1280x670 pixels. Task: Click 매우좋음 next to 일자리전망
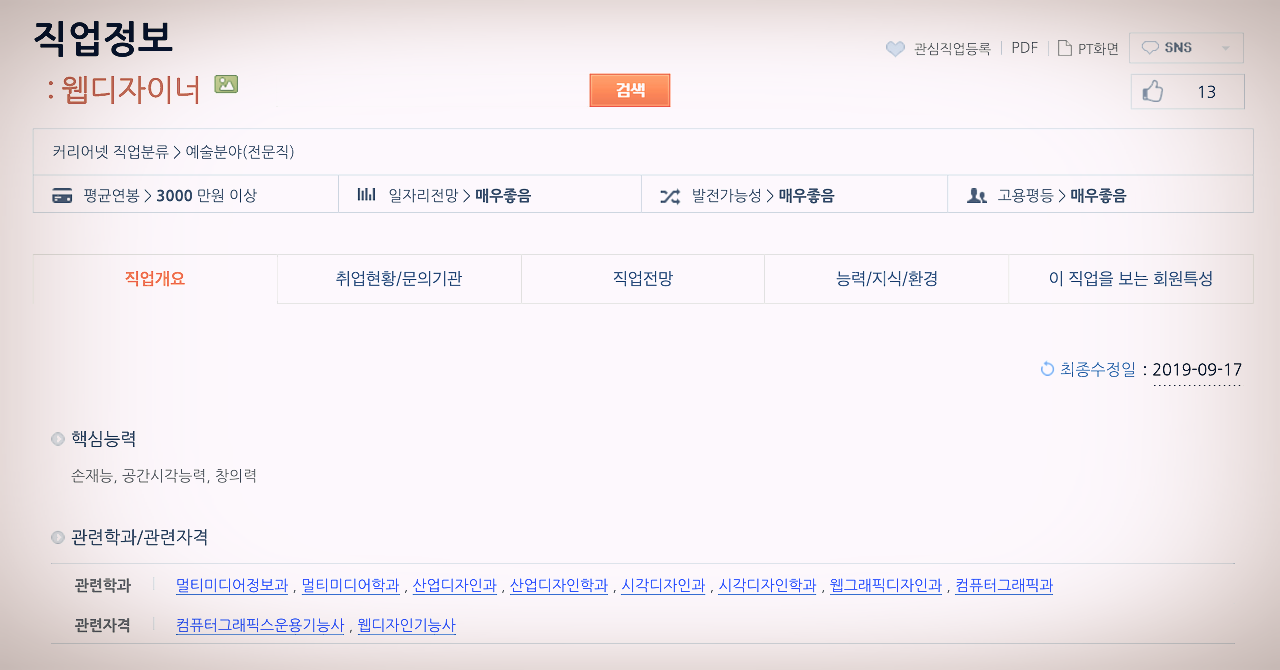[503, 196]
